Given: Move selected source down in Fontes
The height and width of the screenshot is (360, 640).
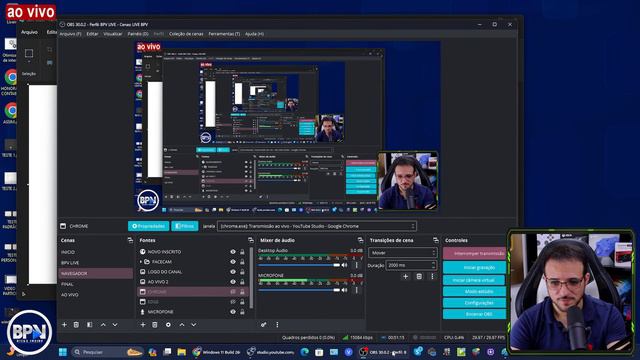Looking at the screenshot, I should (193, 325).
